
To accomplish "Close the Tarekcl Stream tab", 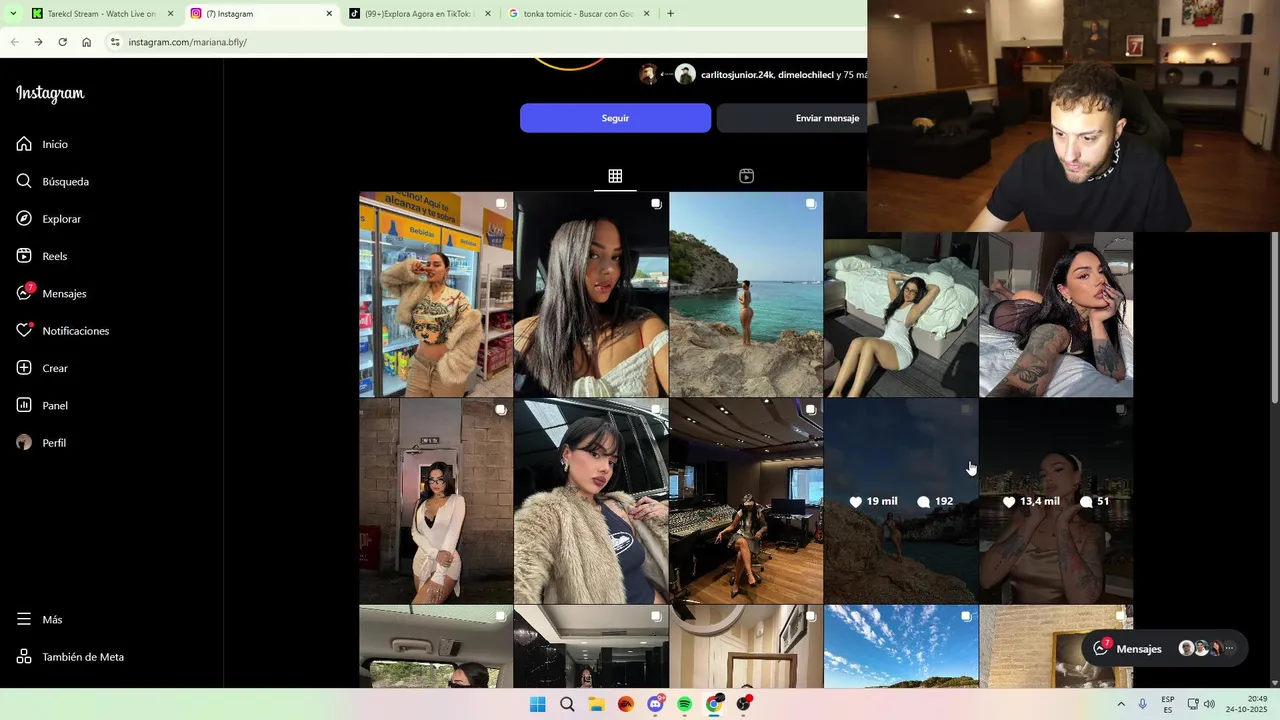I will tap(171, 14).
